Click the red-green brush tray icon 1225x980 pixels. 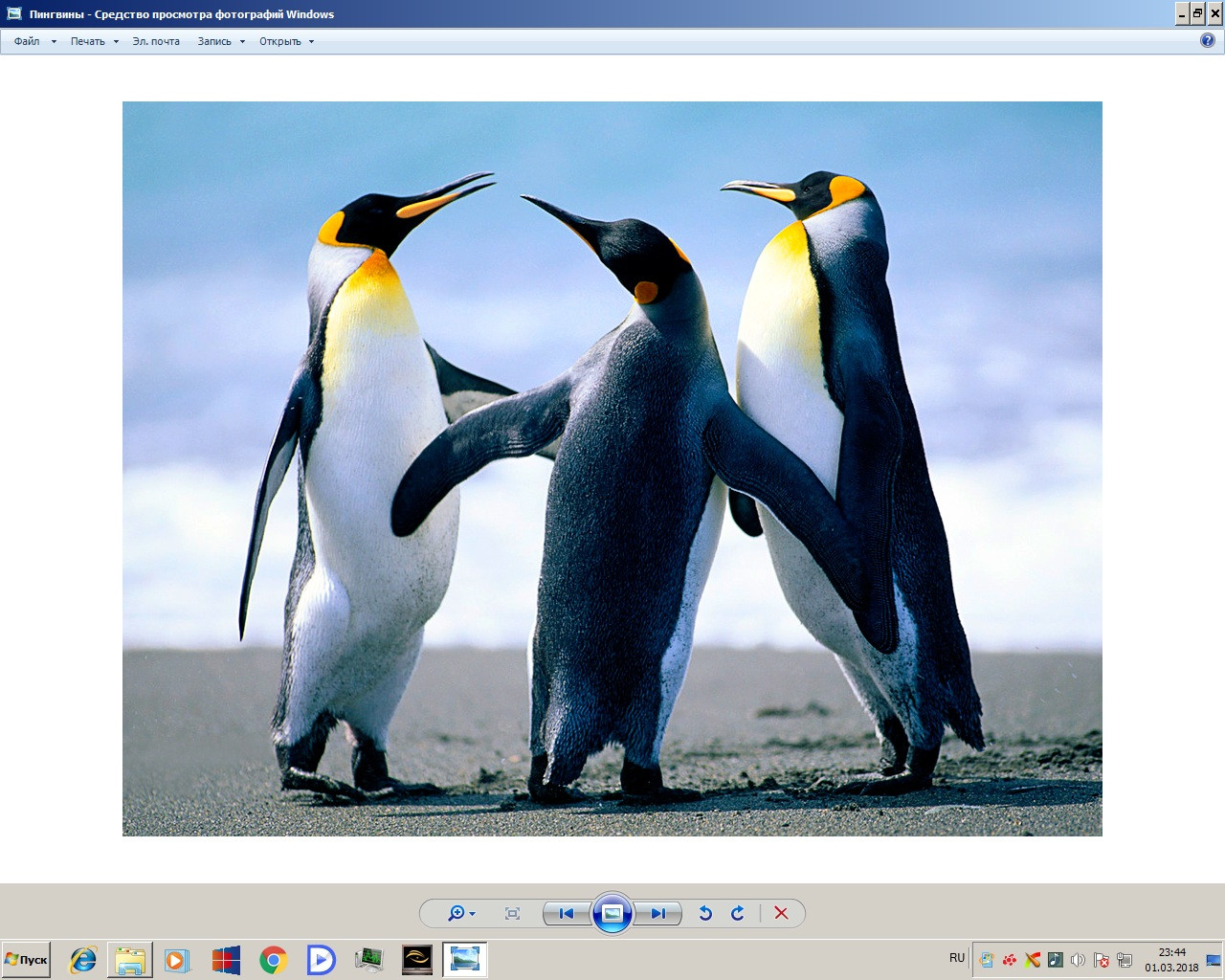pos(1033,960)
